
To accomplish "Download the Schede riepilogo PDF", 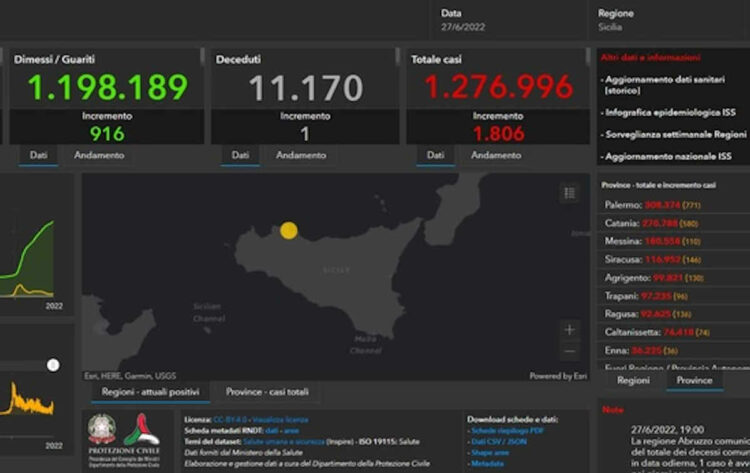I will pos(508,430).
